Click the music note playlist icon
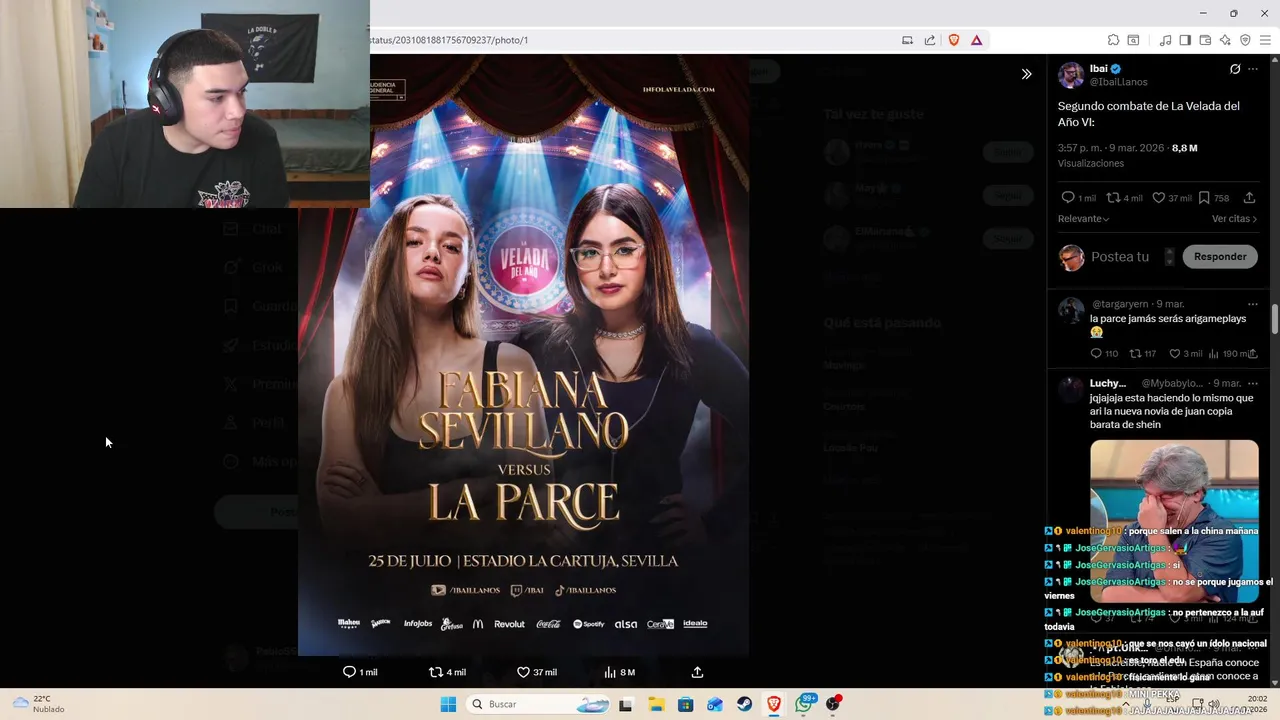The width and height of the screenshot is (1280, 720). 1165,40
